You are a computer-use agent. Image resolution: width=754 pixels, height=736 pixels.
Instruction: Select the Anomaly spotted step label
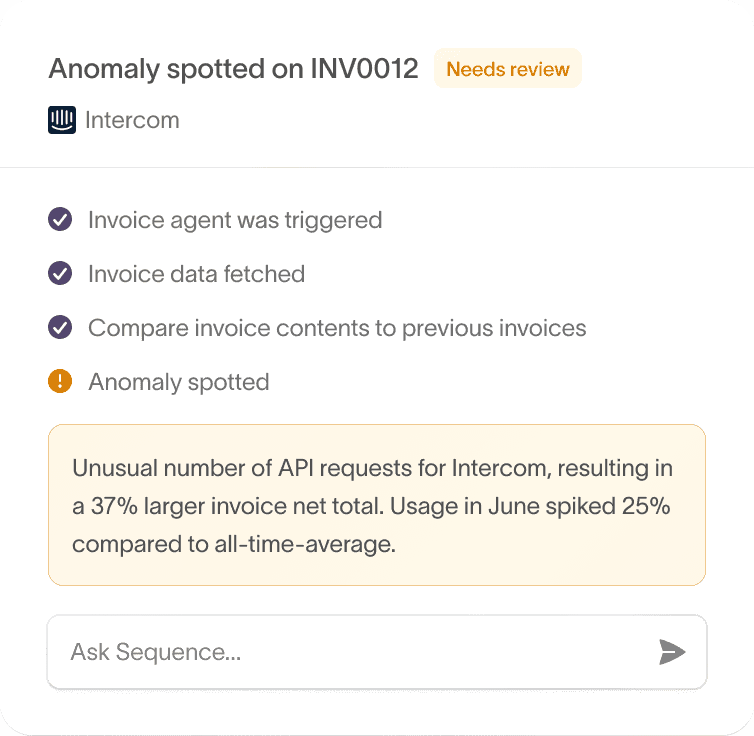coord(179,381)
